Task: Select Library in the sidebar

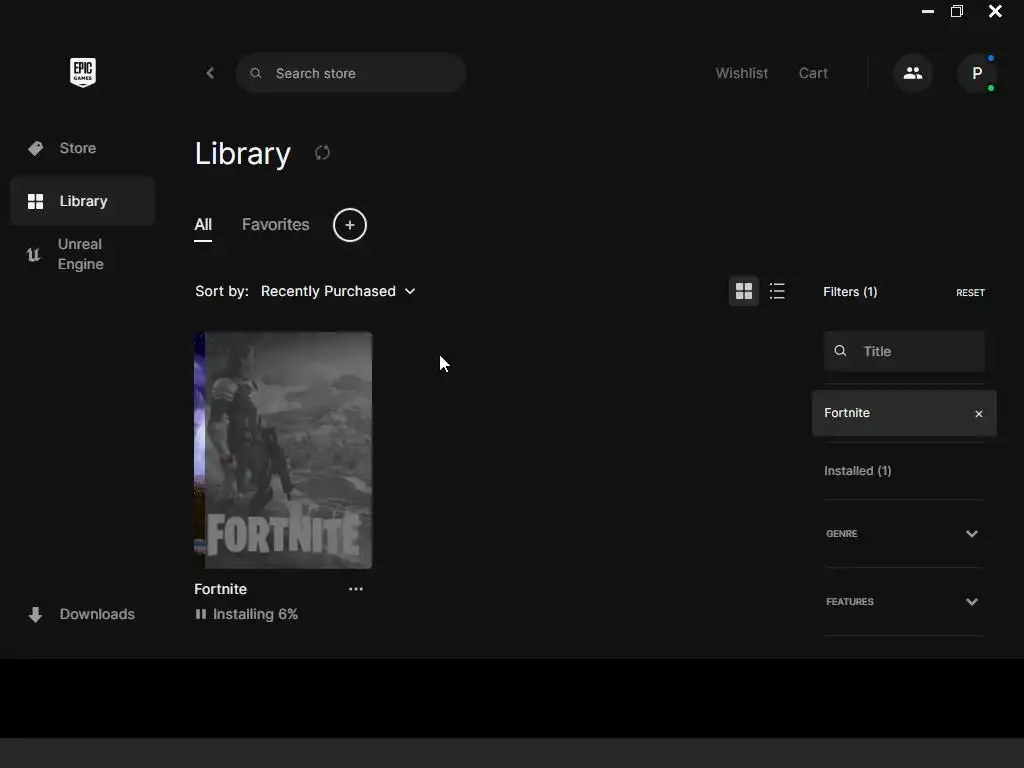Action: (82, 201)
